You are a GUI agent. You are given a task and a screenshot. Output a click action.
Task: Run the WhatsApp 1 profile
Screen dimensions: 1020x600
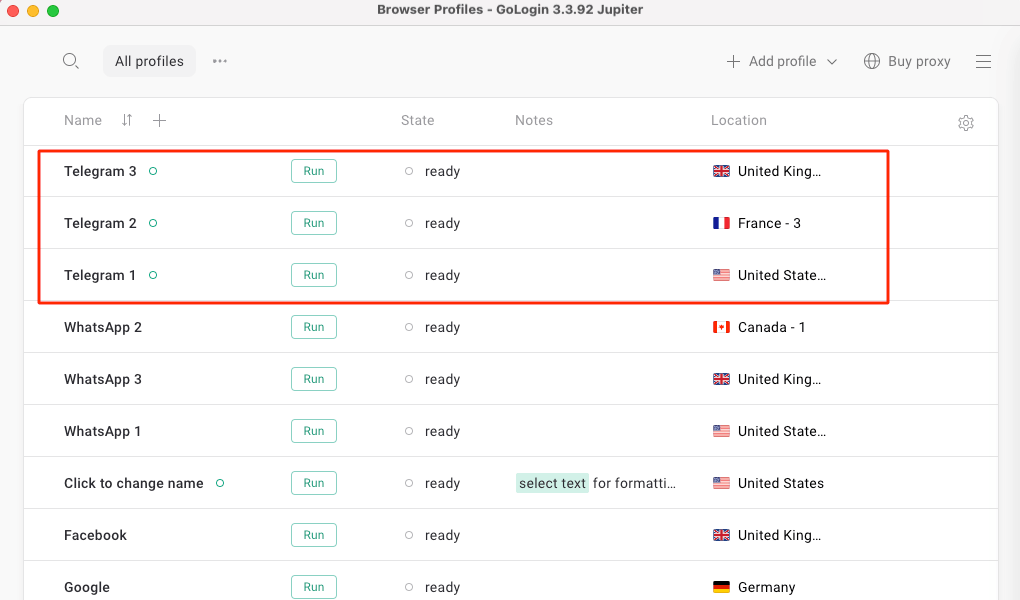tap(314, 431)
